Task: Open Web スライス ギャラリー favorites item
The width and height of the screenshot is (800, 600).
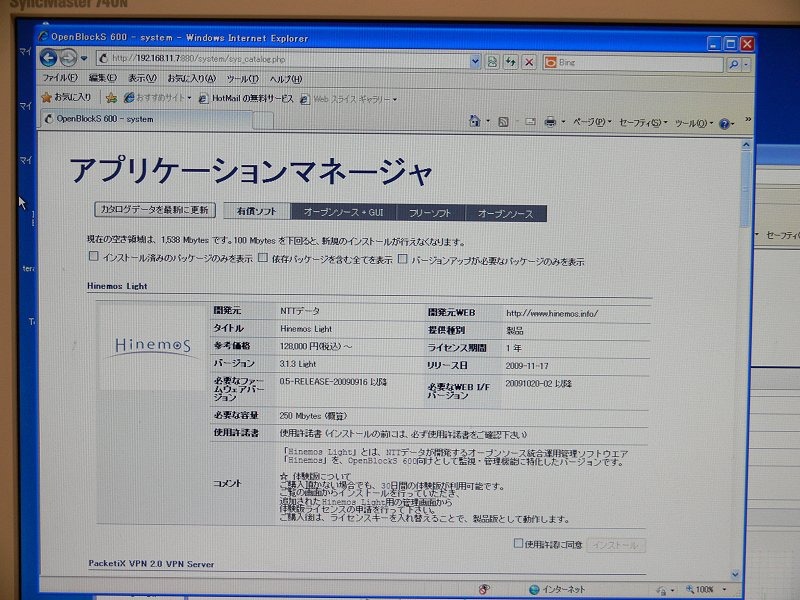Action: (348, 99)
